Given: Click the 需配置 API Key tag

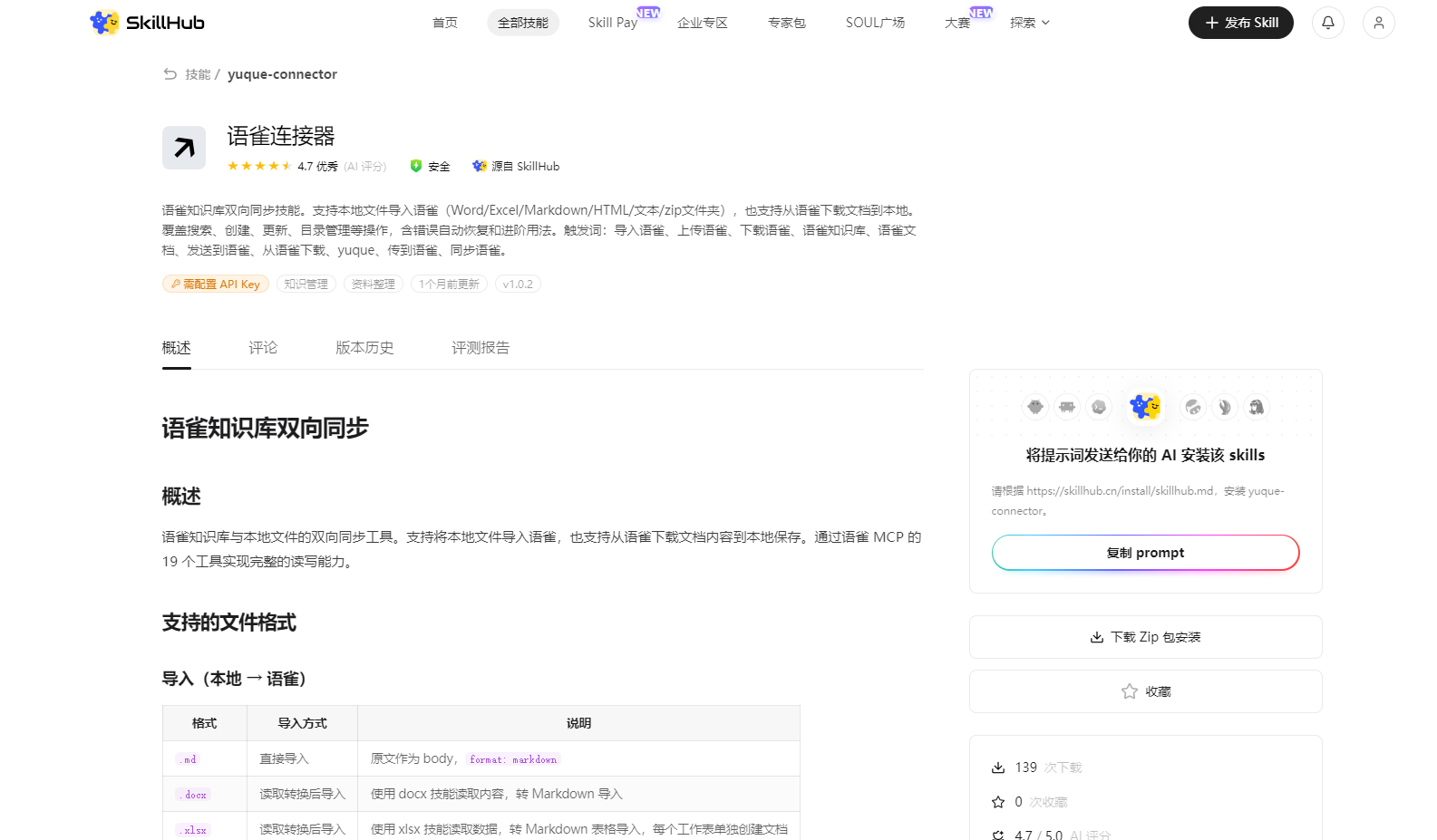Looking at the screenshot, I should pyautogui.click(x=216, y=284).
